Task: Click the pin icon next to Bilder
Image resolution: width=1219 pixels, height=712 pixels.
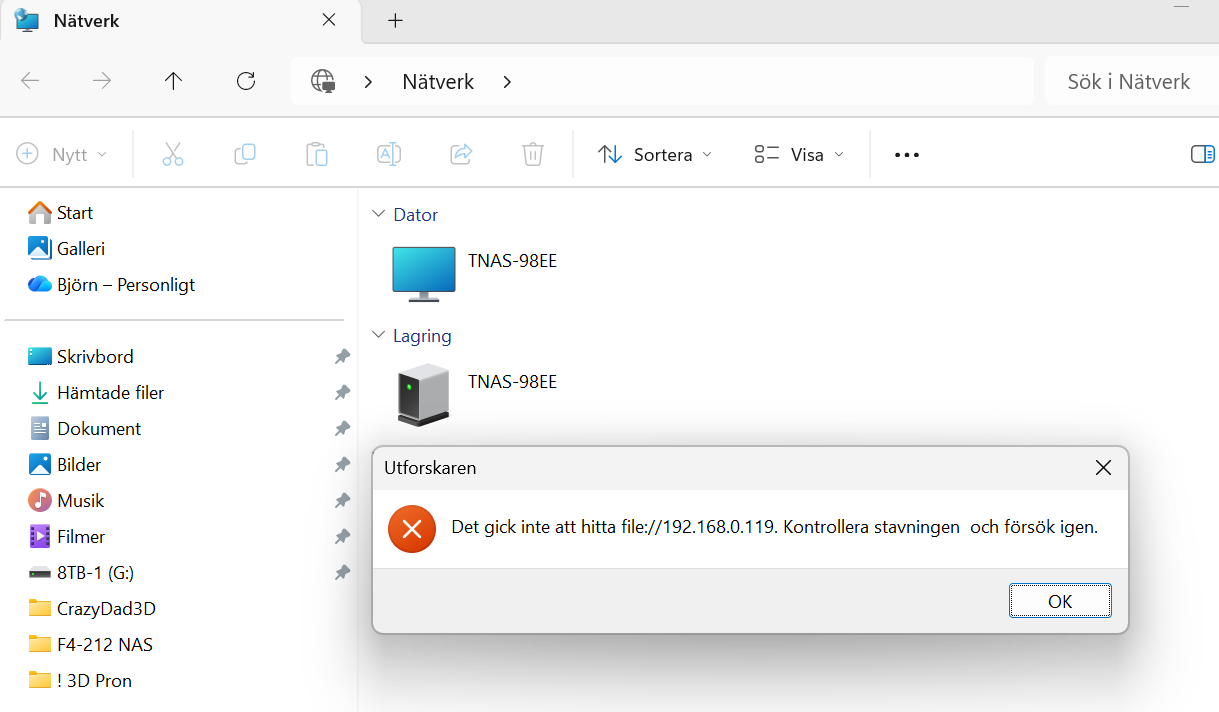Action: coord(342,464)
